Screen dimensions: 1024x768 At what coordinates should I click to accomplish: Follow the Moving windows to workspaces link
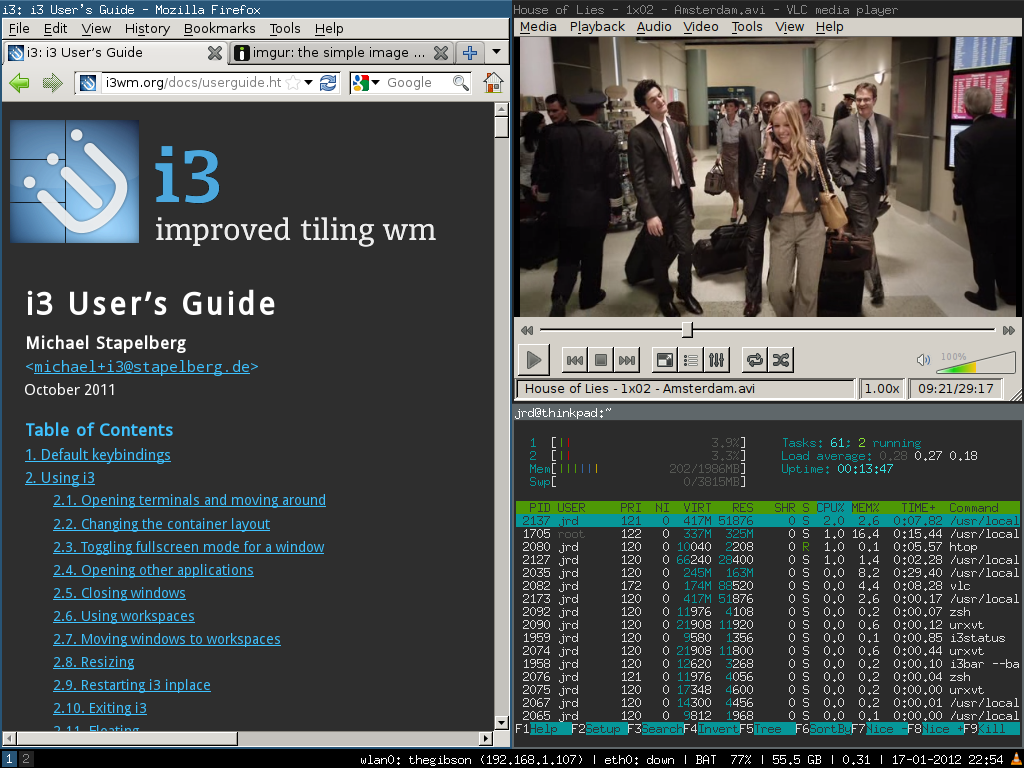click(x=167, y=639)
